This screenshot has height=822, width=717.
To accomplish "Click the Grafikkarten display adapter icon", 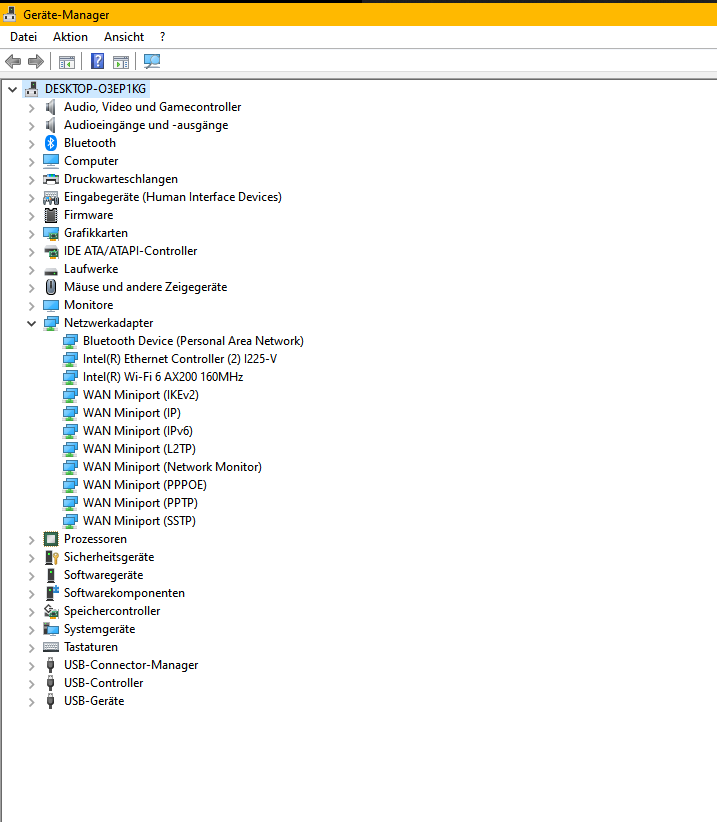I will (51, 233).
